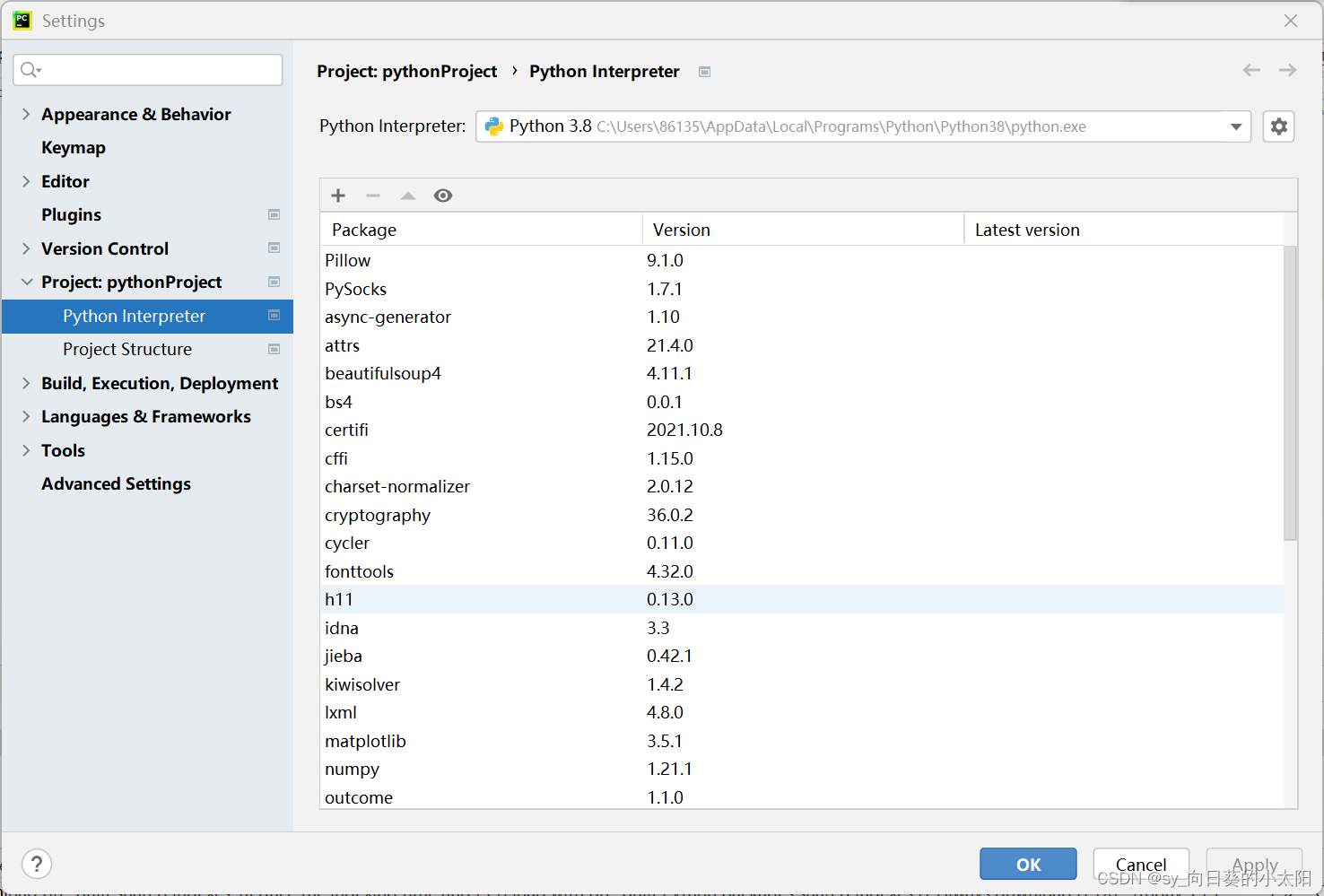The width and height of the screenshot is (1324, 896).
Task: Select the jieba package row
Action: tap(802, 656)
